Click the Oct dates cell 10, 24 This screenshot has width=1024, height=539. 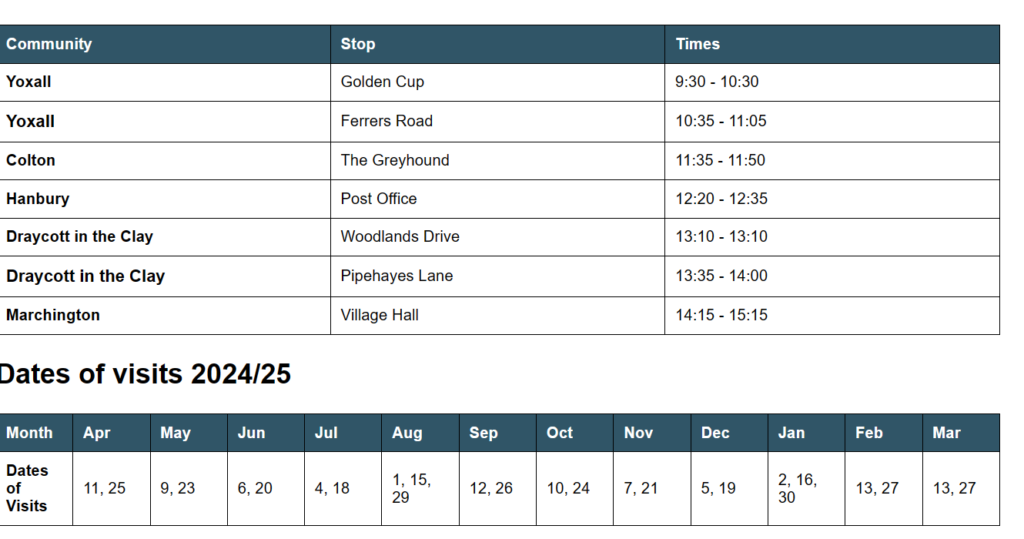point(575,489)
